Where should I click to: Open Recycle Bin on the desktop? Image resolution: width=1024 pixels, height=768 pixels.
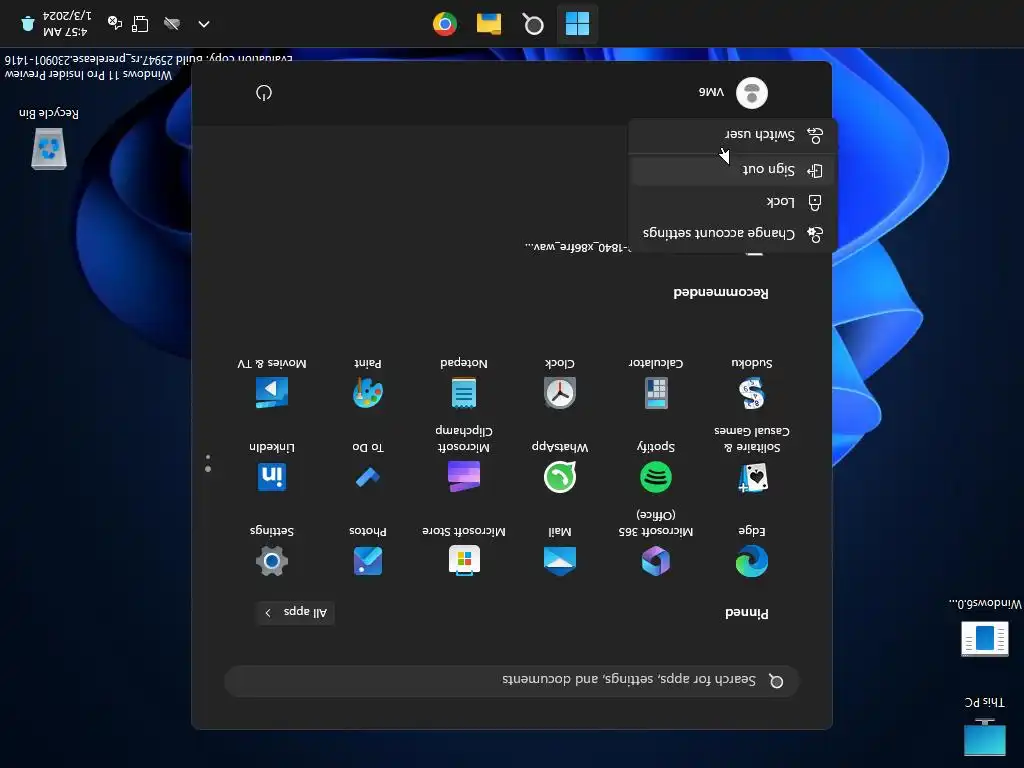pos(49,138)
